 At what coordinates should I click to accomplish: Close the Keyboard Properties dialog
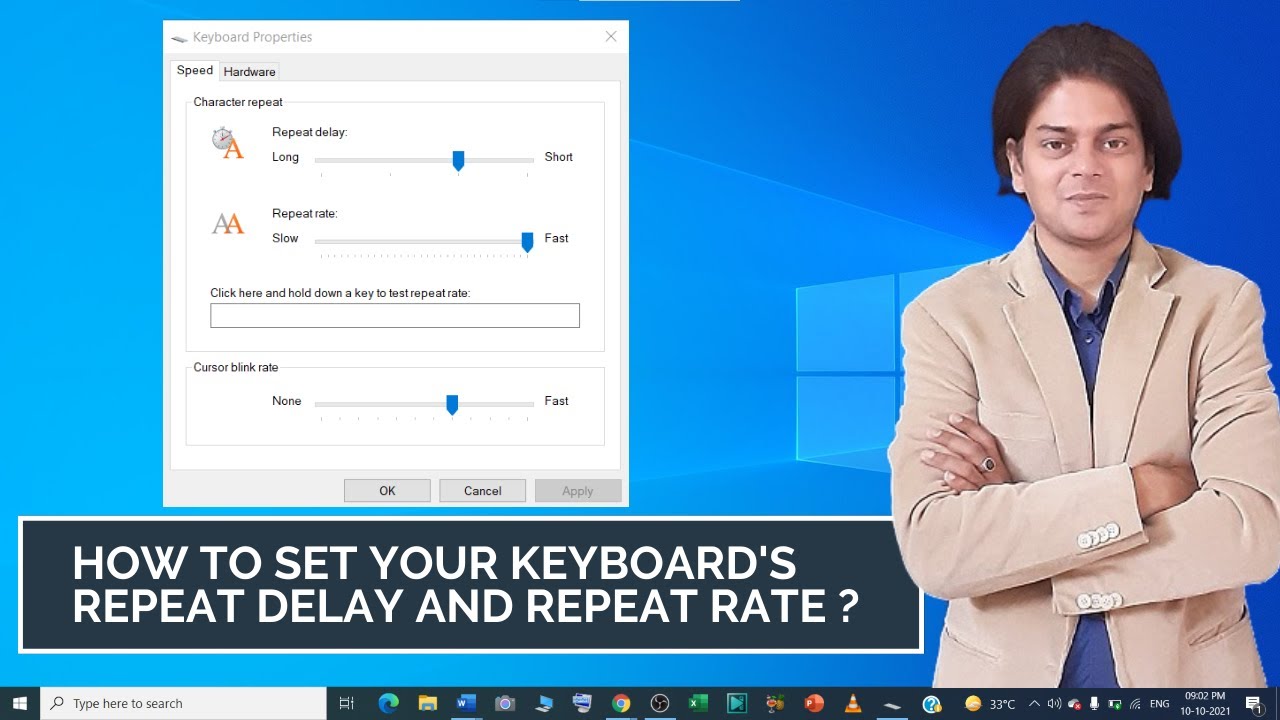tap(611, 37)
